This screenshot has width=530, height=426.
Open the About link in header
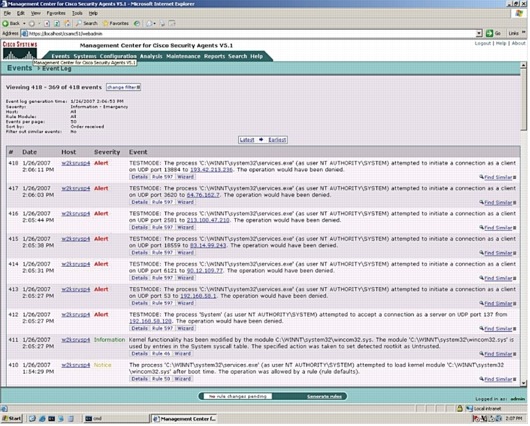coord(518,43)
